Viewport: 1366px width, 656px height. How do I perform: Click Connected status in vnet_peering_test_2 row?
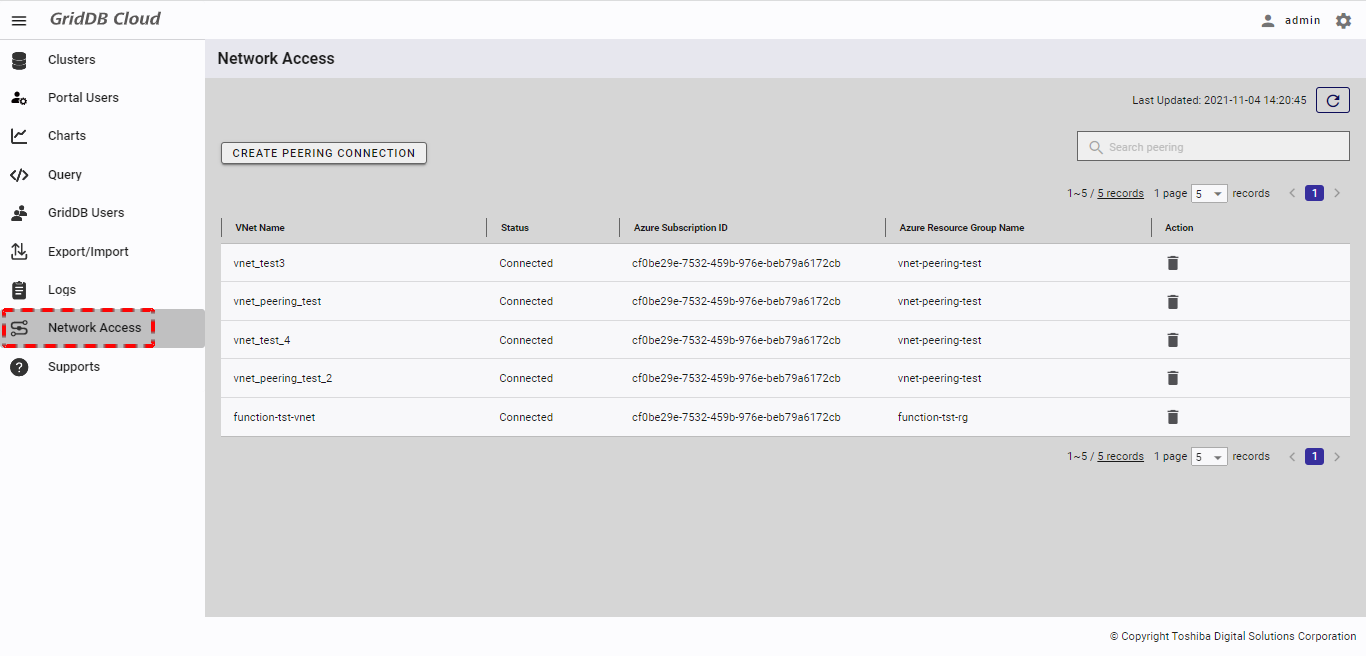point(526,378)
